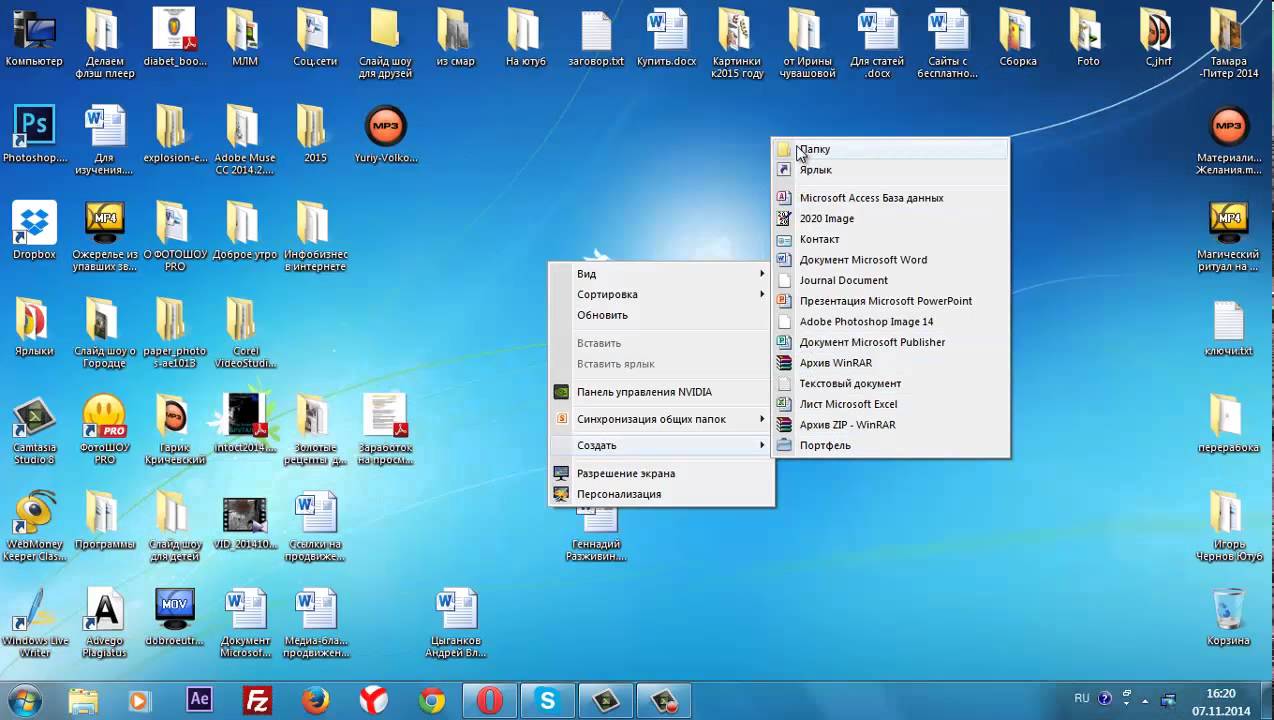Open the clock showing 16:20
The height and width of the screenshot is (720, 1274).
(x=1220, y=700)
